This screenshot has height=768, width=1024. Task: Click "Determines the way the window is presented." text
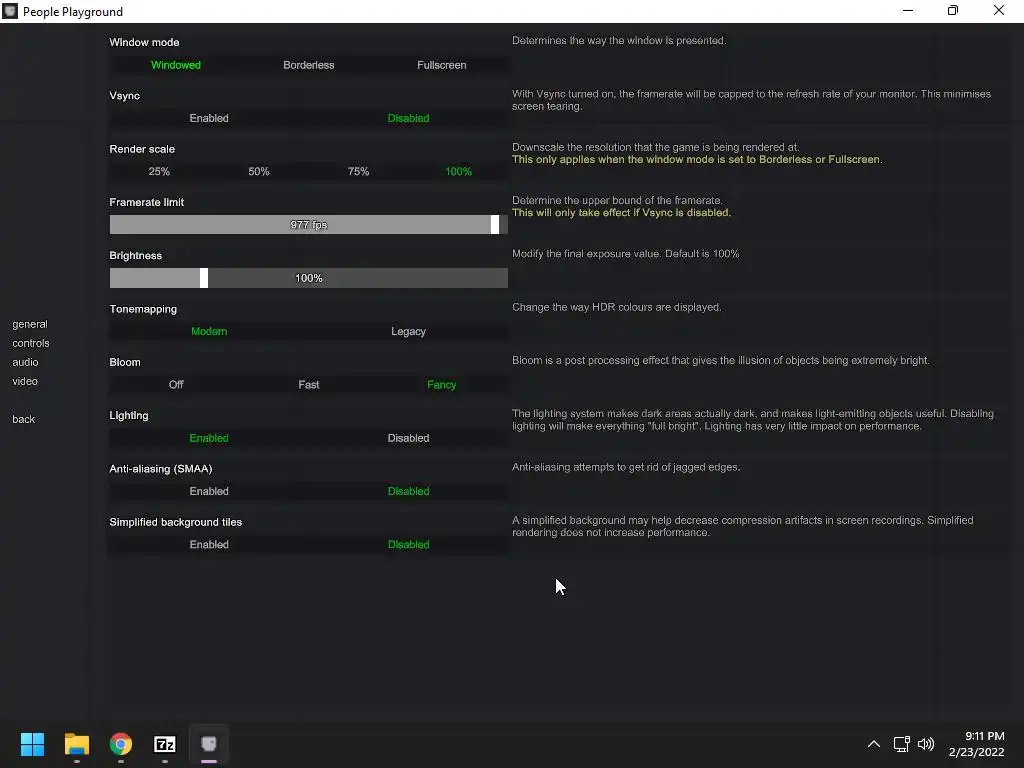[x=619, y=40]
